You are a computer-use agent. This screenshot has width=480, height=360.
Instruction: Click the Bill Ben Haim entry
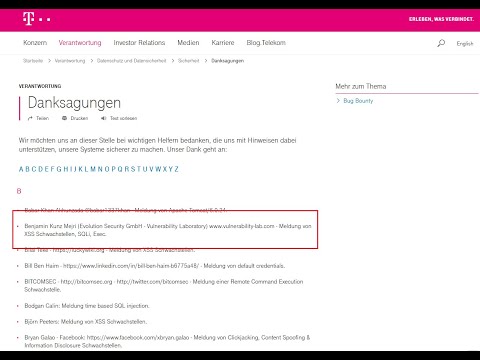coord(154,266)
